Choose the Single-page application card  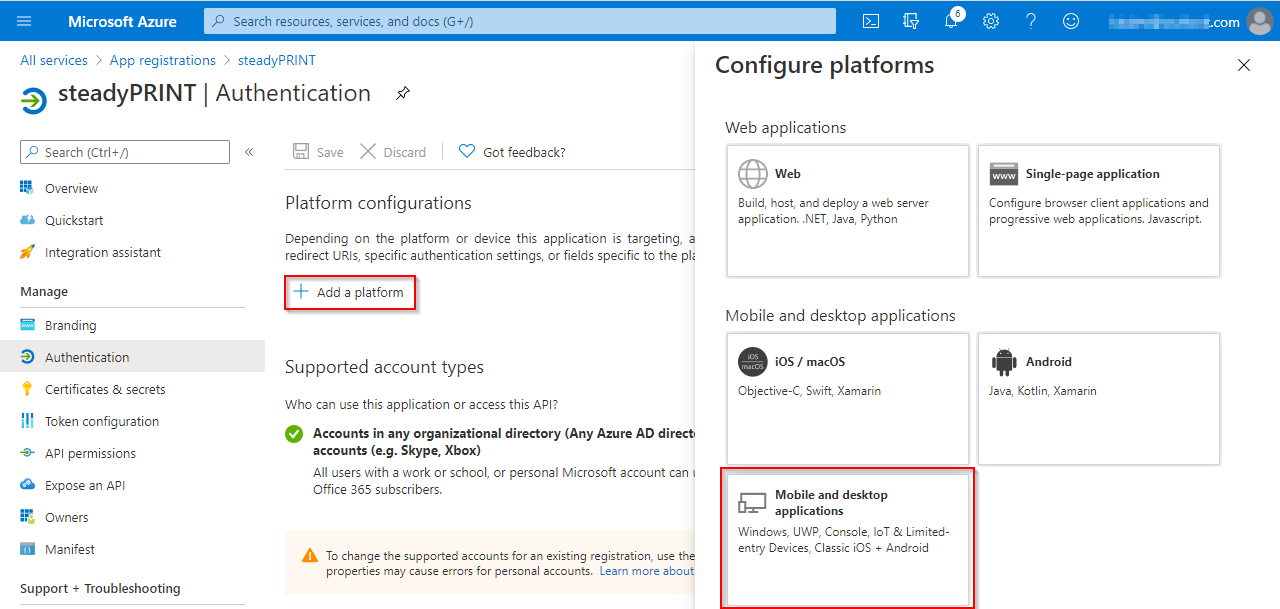[x=1099, y=211]
